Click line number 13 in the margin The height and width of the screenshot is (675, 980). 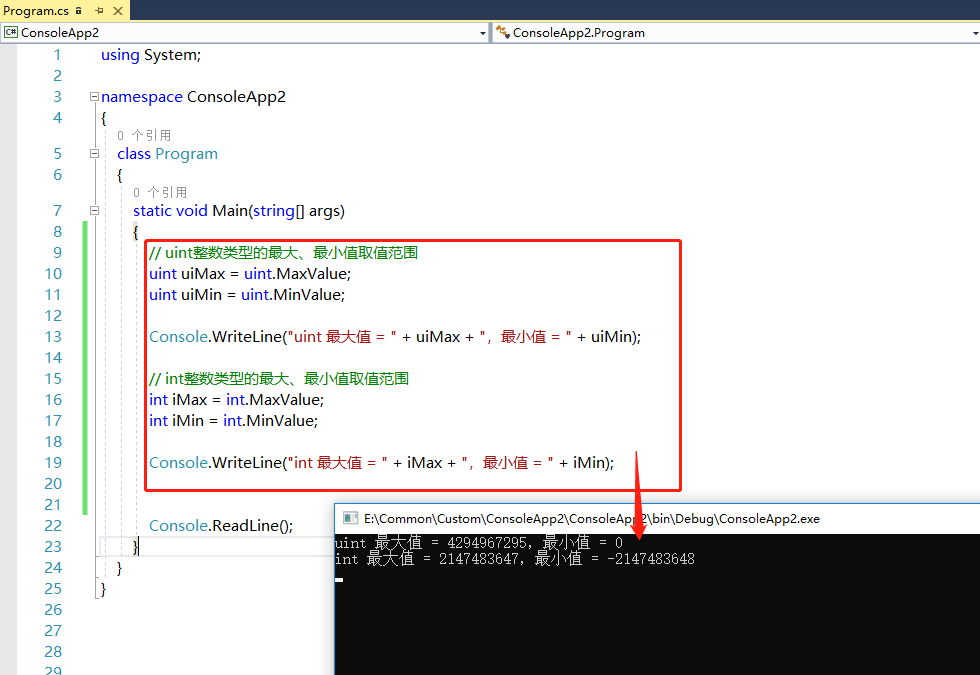pos(52,337)
